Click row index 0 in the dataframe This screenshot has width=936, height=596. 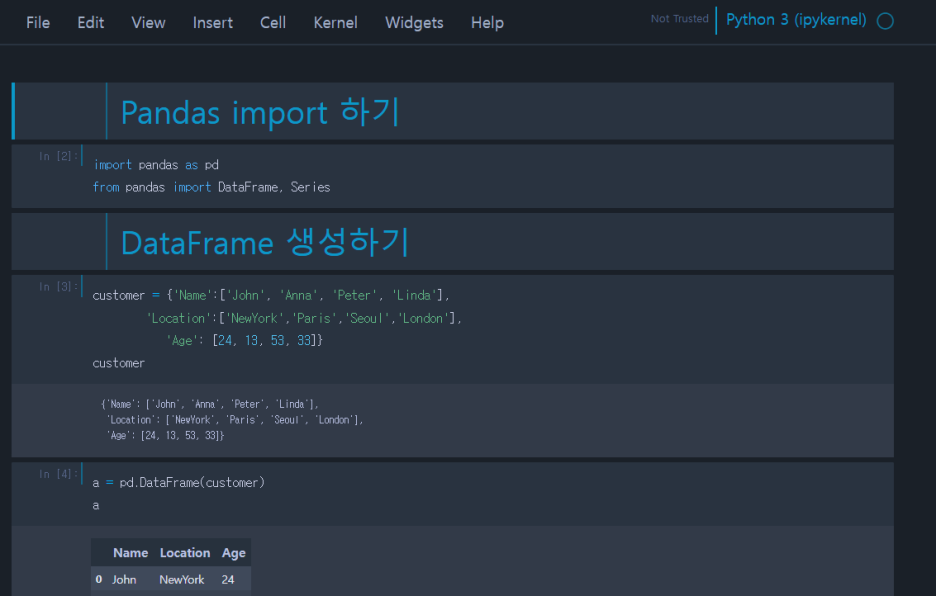98,579
